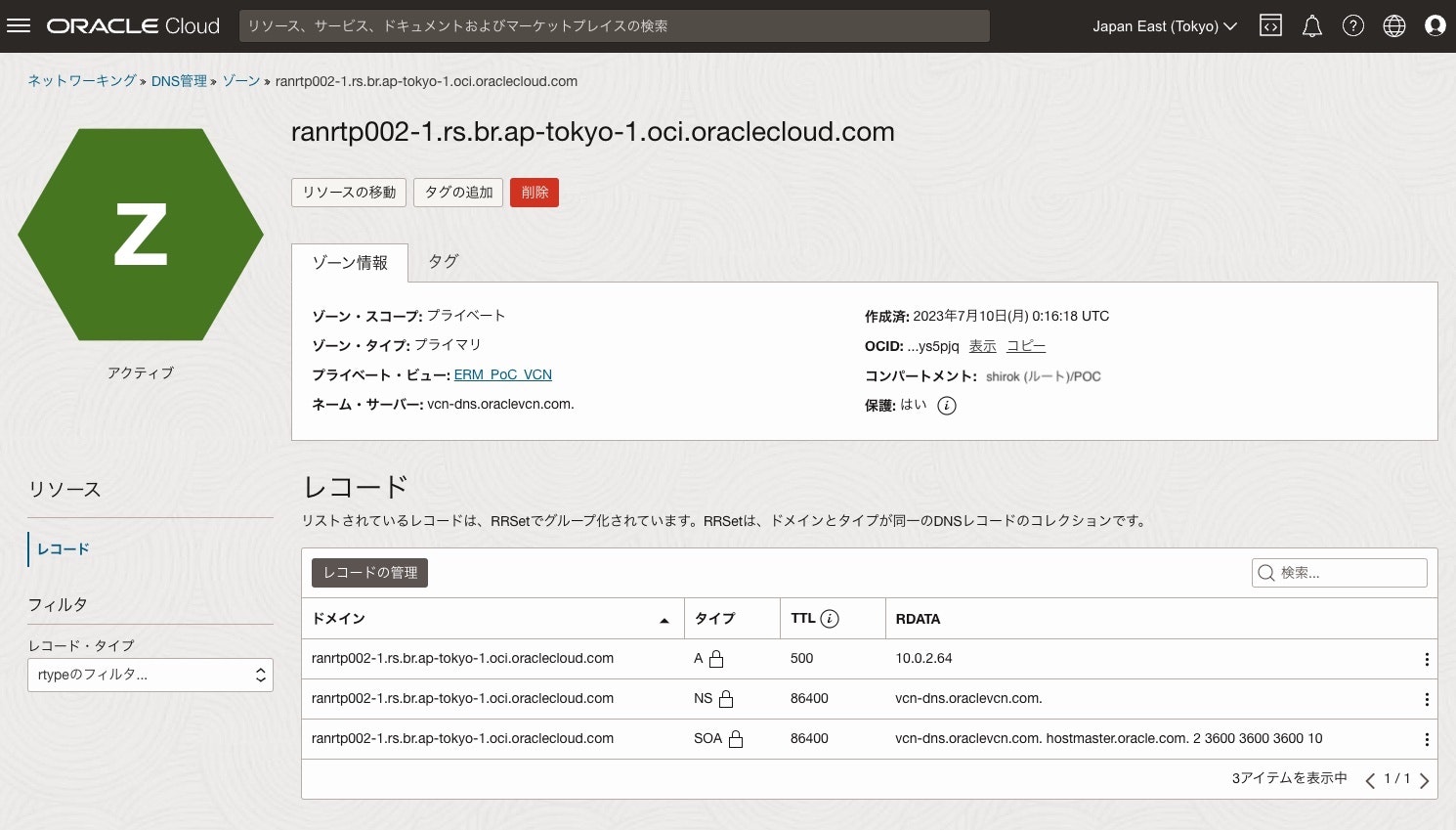Open Cloud Shell developer tools icon

point(1270,26)
